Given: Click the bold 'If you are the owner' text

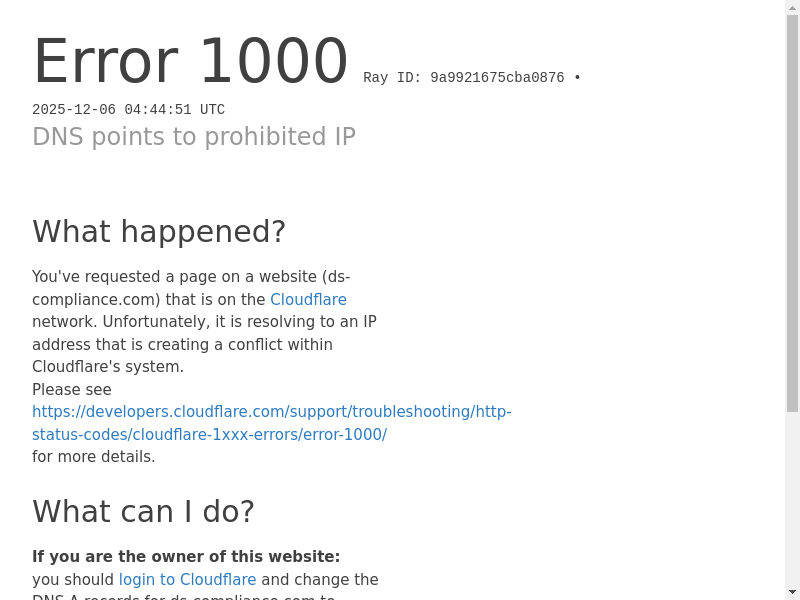Looking at the screenshot, I should (186, 557).
